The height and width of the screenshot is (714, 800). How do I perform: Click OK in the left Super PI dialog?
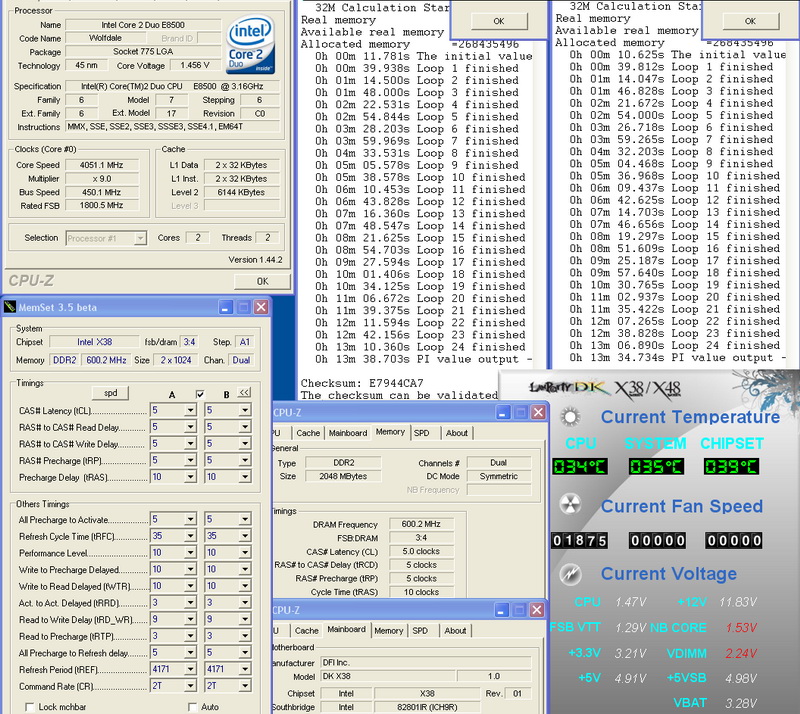(498, 20)
